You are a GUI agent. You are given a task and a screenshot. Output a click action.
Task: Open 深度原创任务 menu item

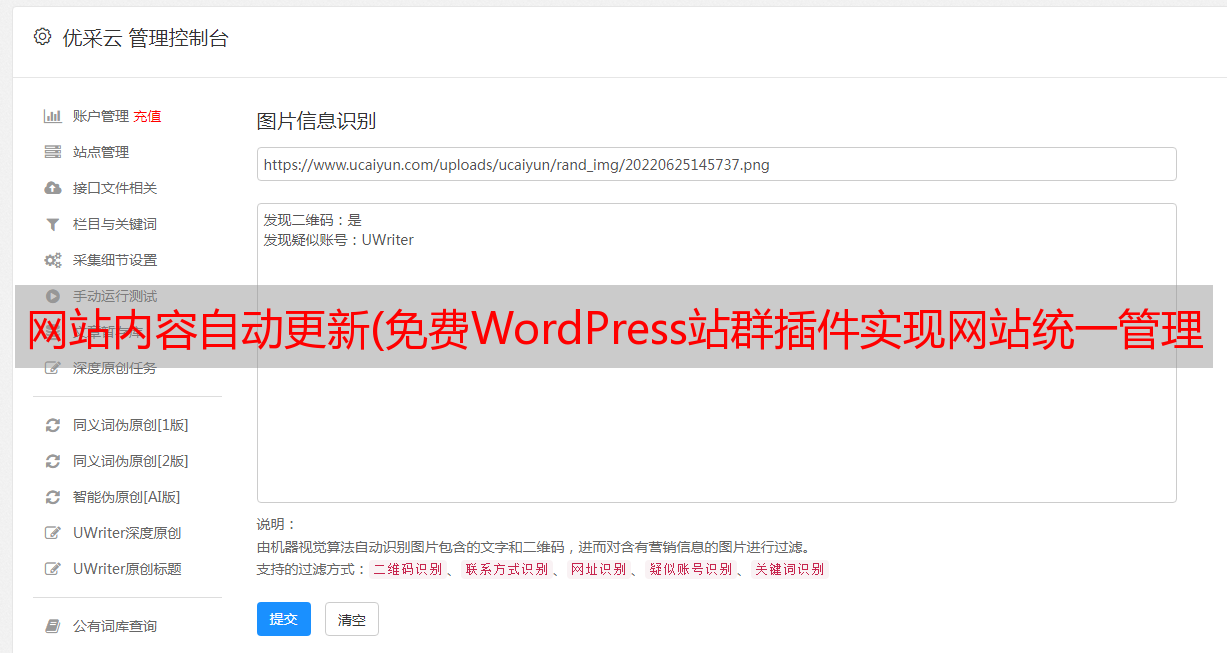(x=115, y=368)
